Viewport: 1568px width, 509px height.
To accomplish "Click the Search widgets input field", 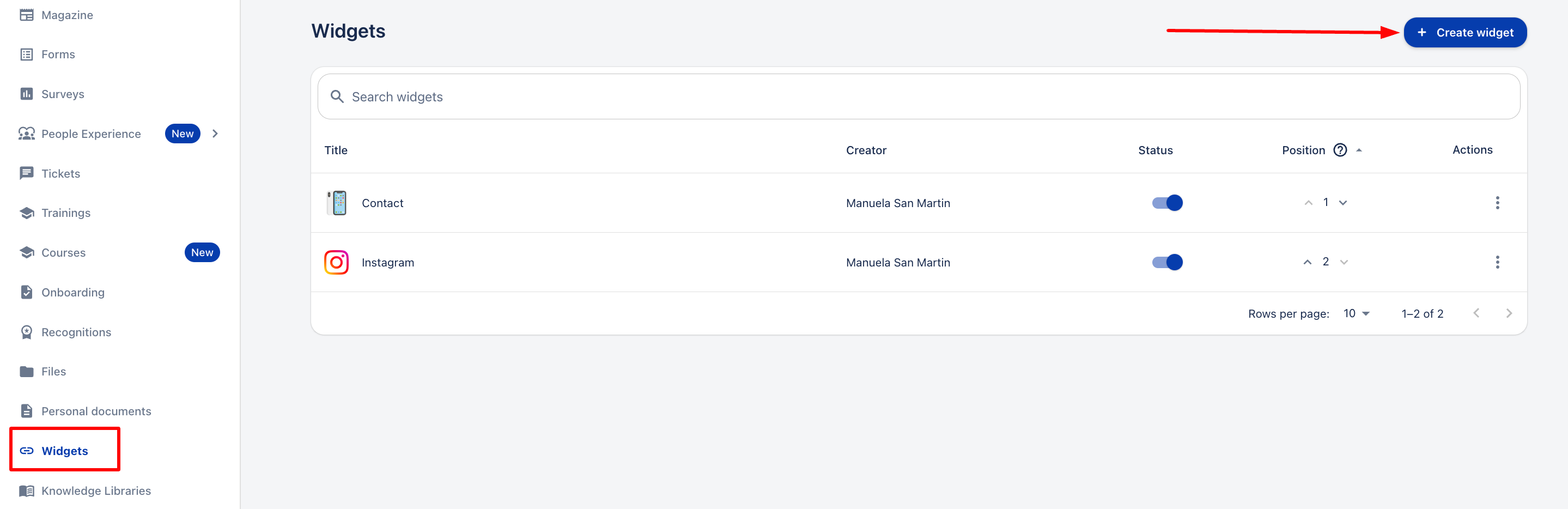I will click(918, 97).
